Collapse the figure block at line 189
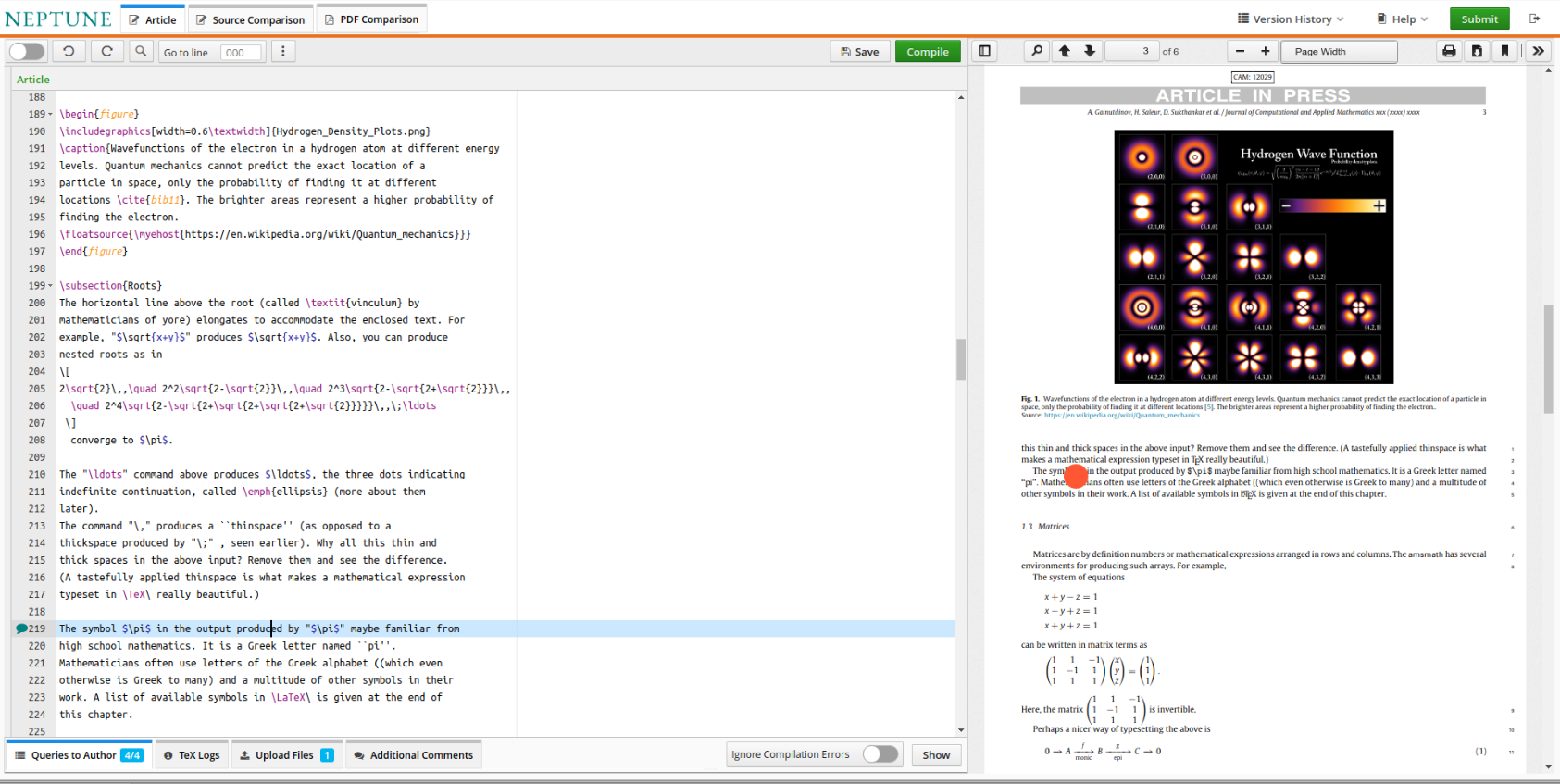 point(50,115)
